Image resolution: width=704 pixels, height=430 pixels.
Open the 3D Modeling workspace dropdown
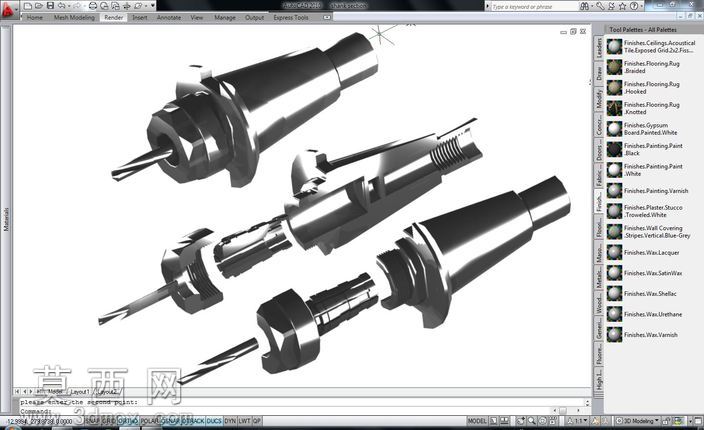tap(638, 421)
